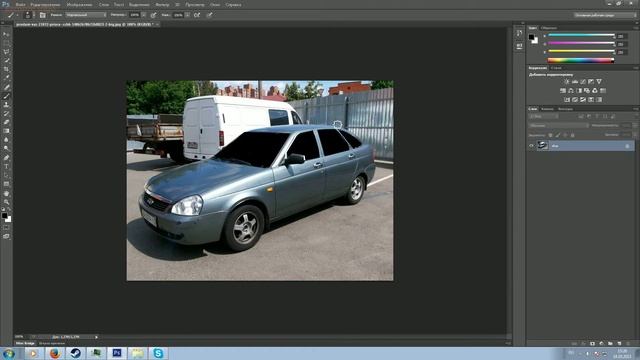Screen dimensions: 640x360
Task: Toggle the Brush panel from options bar
Action: click(42, 15)
